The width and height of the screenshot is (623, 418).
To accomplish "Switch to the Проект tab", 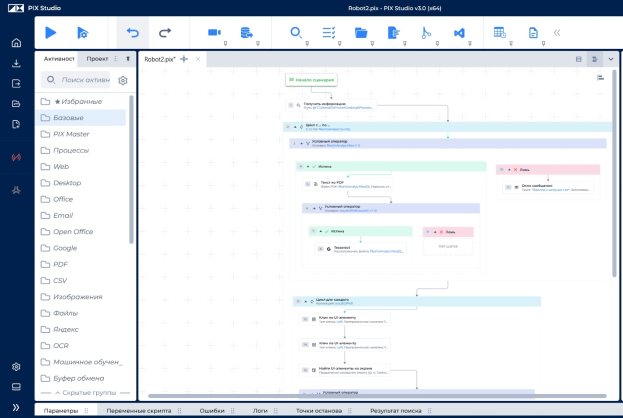I will point(97,58).
